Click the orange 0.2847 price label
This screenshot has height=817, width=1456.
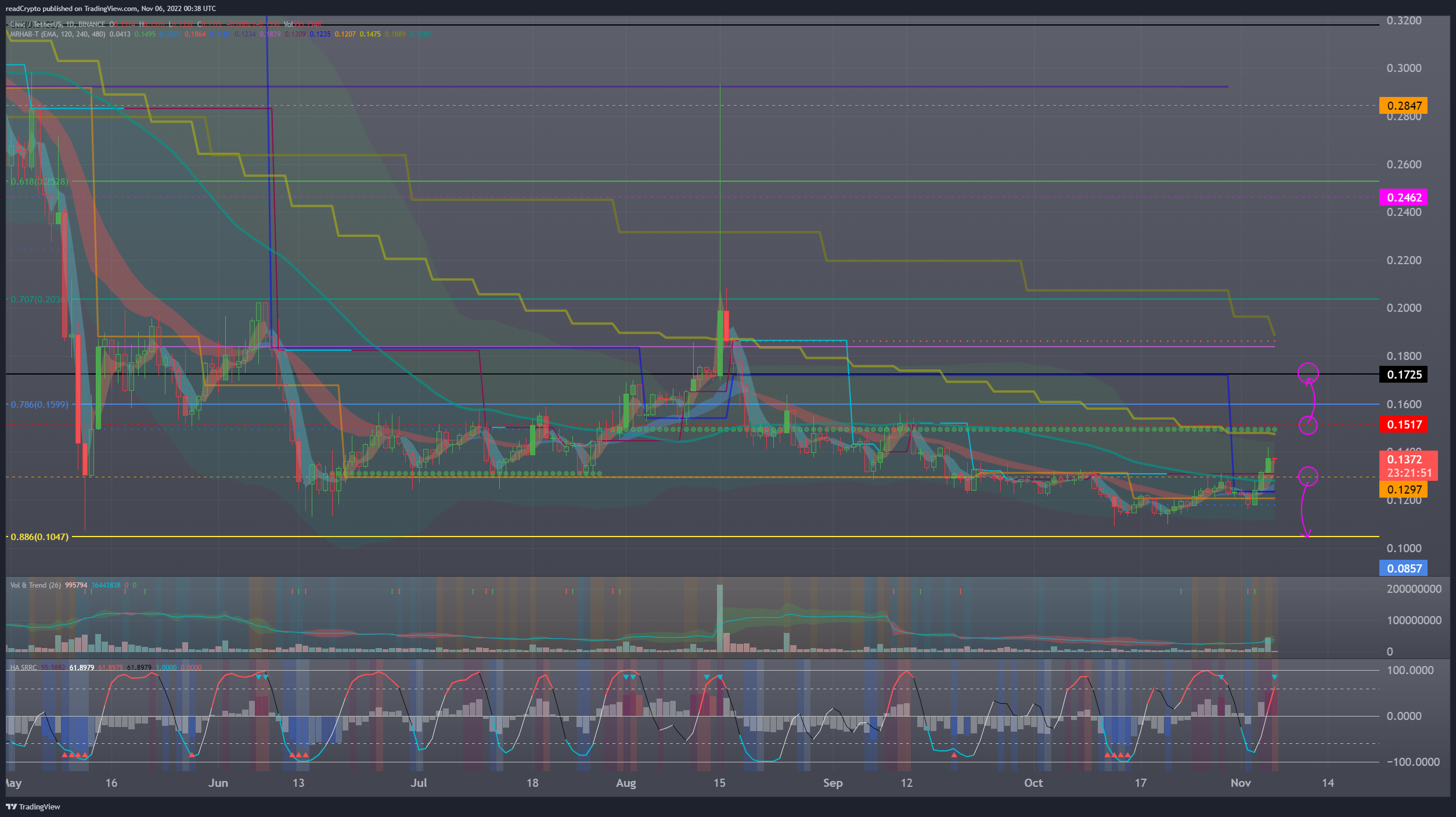[x=1404, y=106]
